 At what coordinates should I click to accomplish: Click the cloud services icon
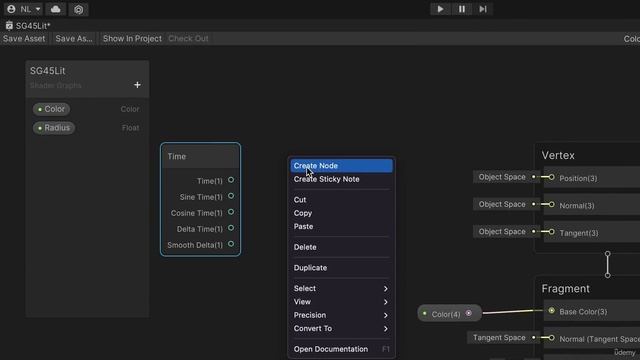click(x=56, y=9)
